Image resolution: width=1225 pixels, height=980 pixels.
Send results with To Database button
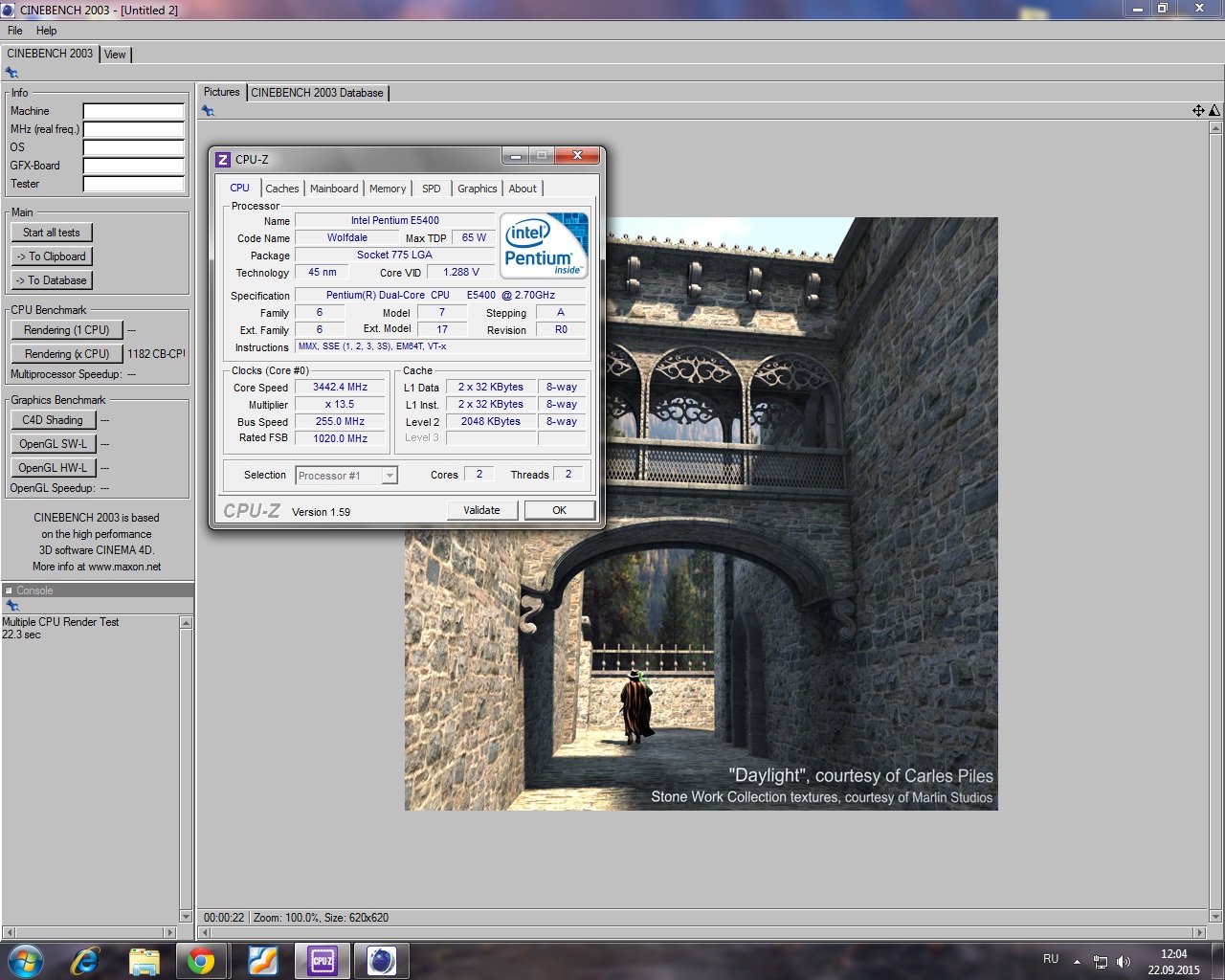tap(52, 280)
